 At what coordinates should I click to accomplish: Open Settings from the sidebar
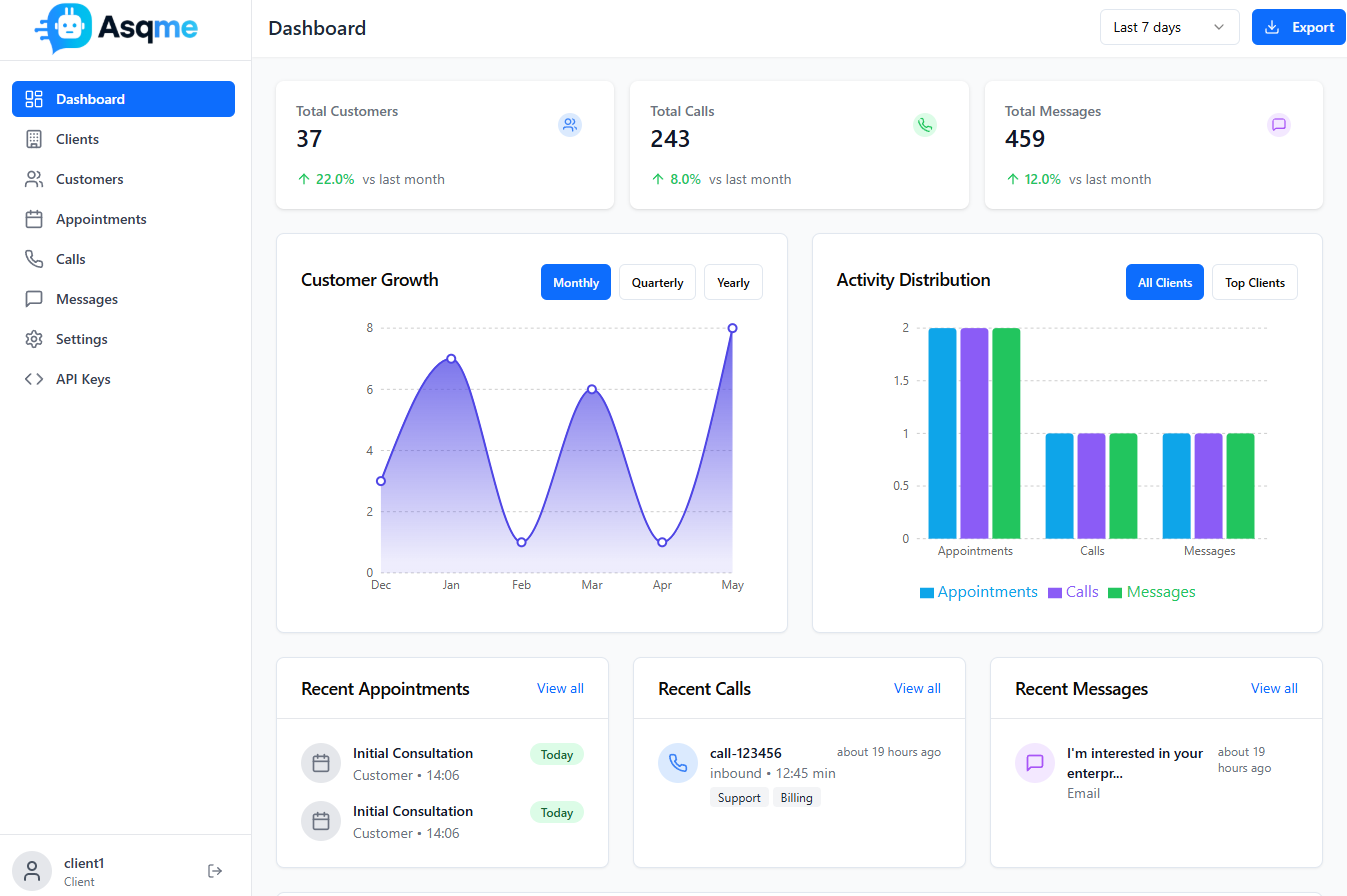(81, 339)
